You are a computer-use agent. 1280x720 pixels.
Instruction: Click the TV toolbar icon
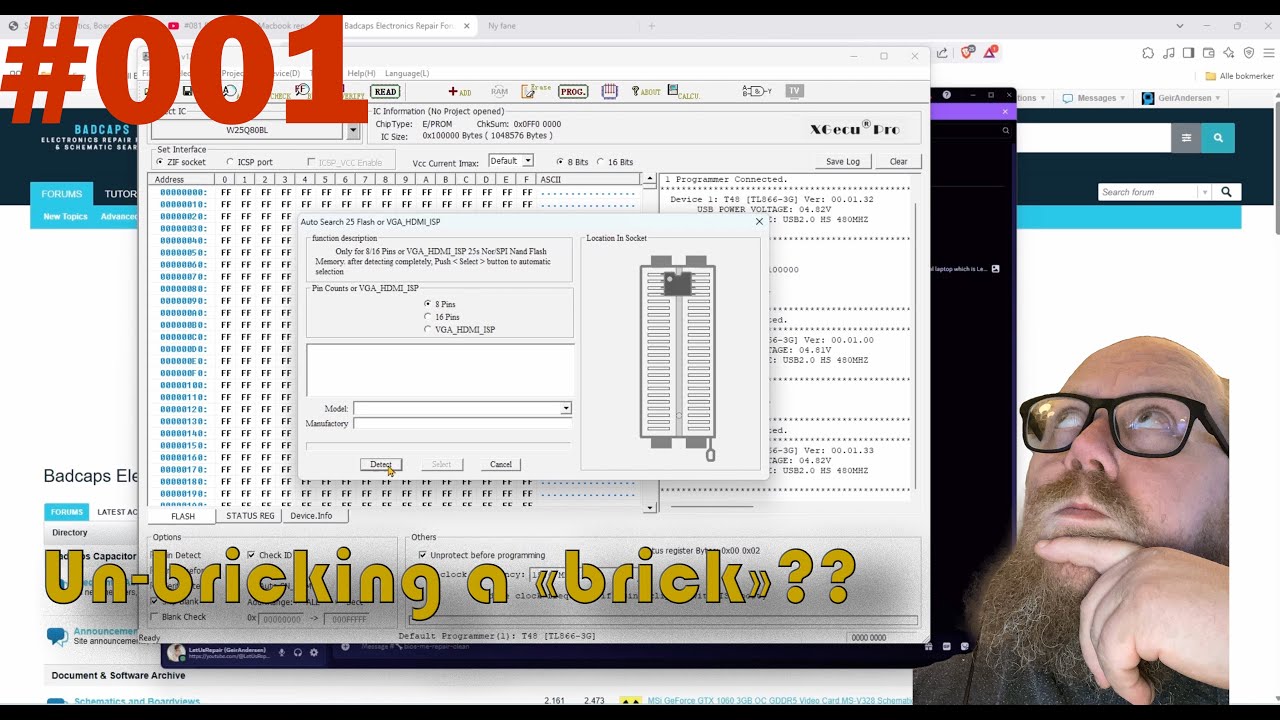pyautogui.click(x=795, y=91)
